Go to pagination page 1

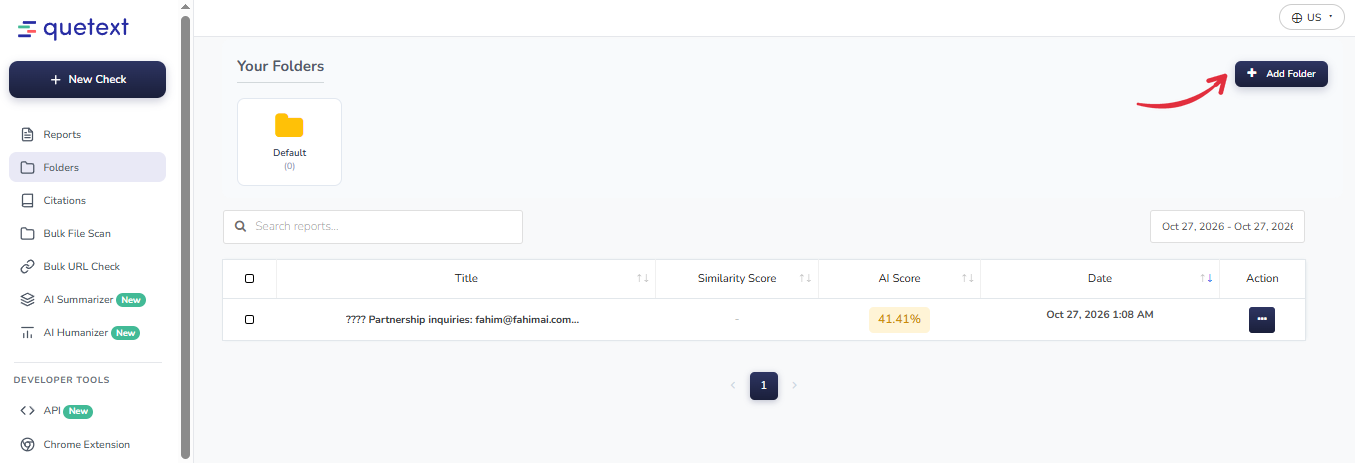[764, 385]
